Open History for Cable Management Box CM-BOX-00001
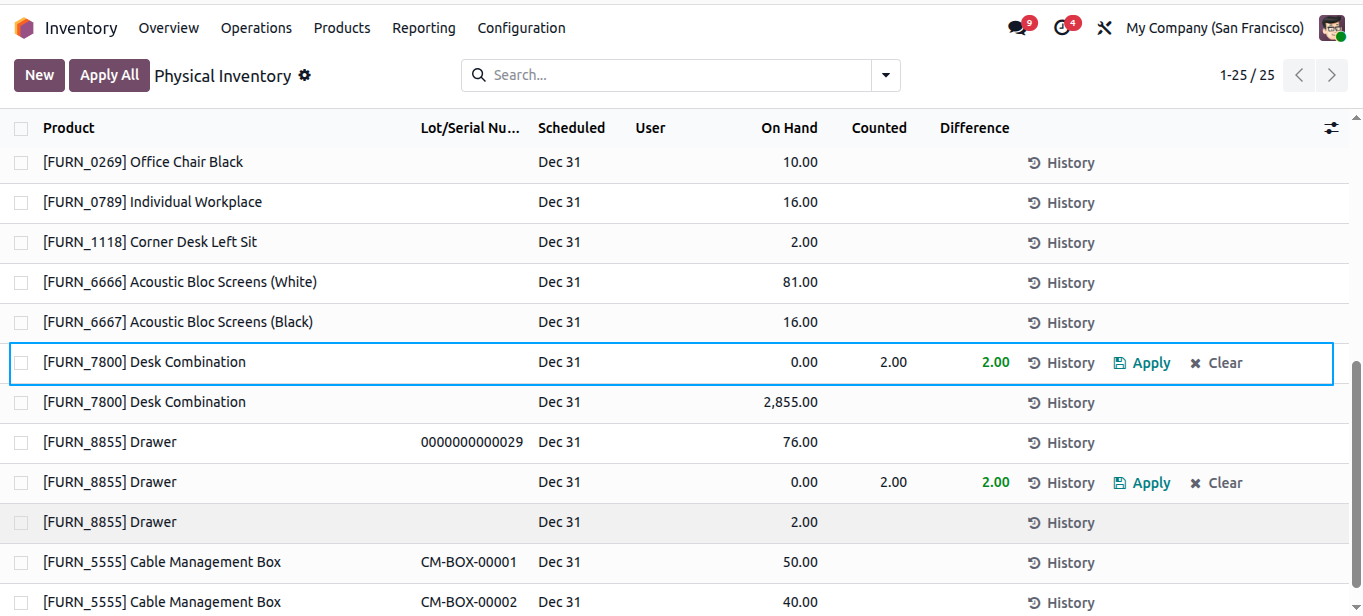This screenshot has height=616, width=1363. (1061, 563)
